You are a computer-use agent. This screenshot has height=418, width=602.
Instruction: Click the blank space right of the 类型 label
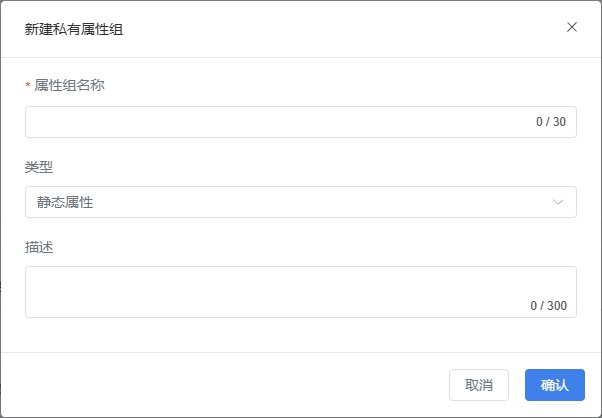(300, 167)
